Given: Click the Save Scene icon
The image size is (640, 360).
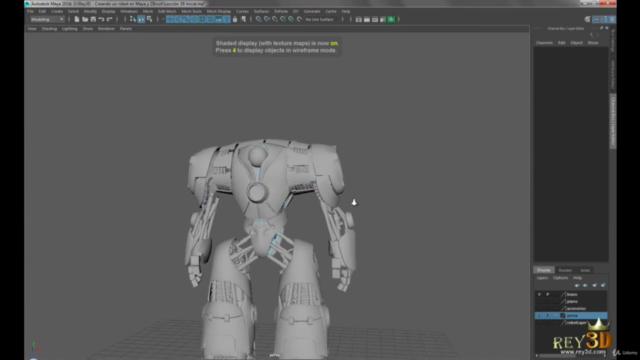Looking at the screenshot, I should pyautogui.click(x=93, y=19).
